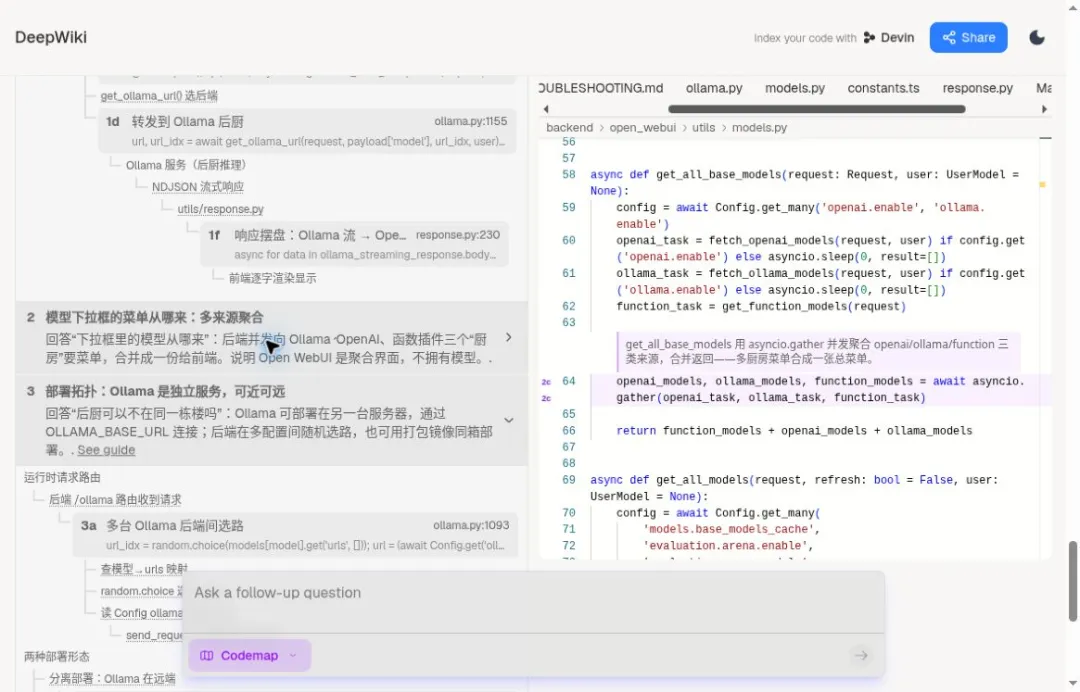Switch to the response.py tab
Image resolution: width=1080 pixels, height=692 pixels.
coord(977,88)
